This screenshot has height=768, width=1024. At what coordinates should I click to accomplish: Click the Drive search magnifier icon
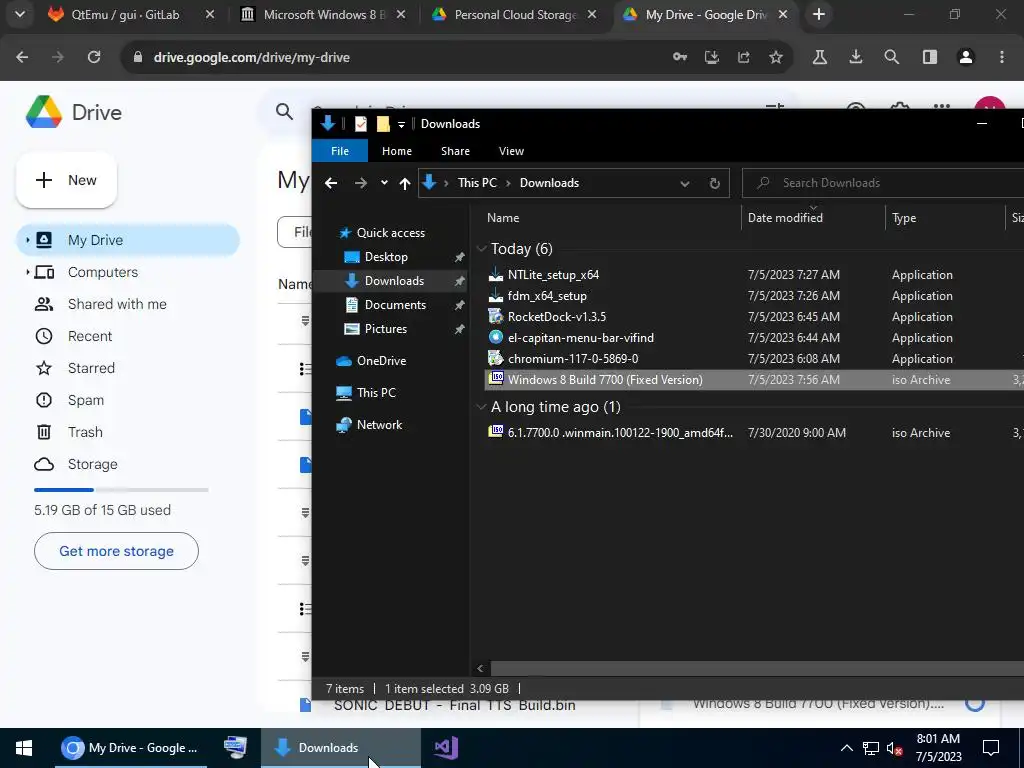[284, 112]
